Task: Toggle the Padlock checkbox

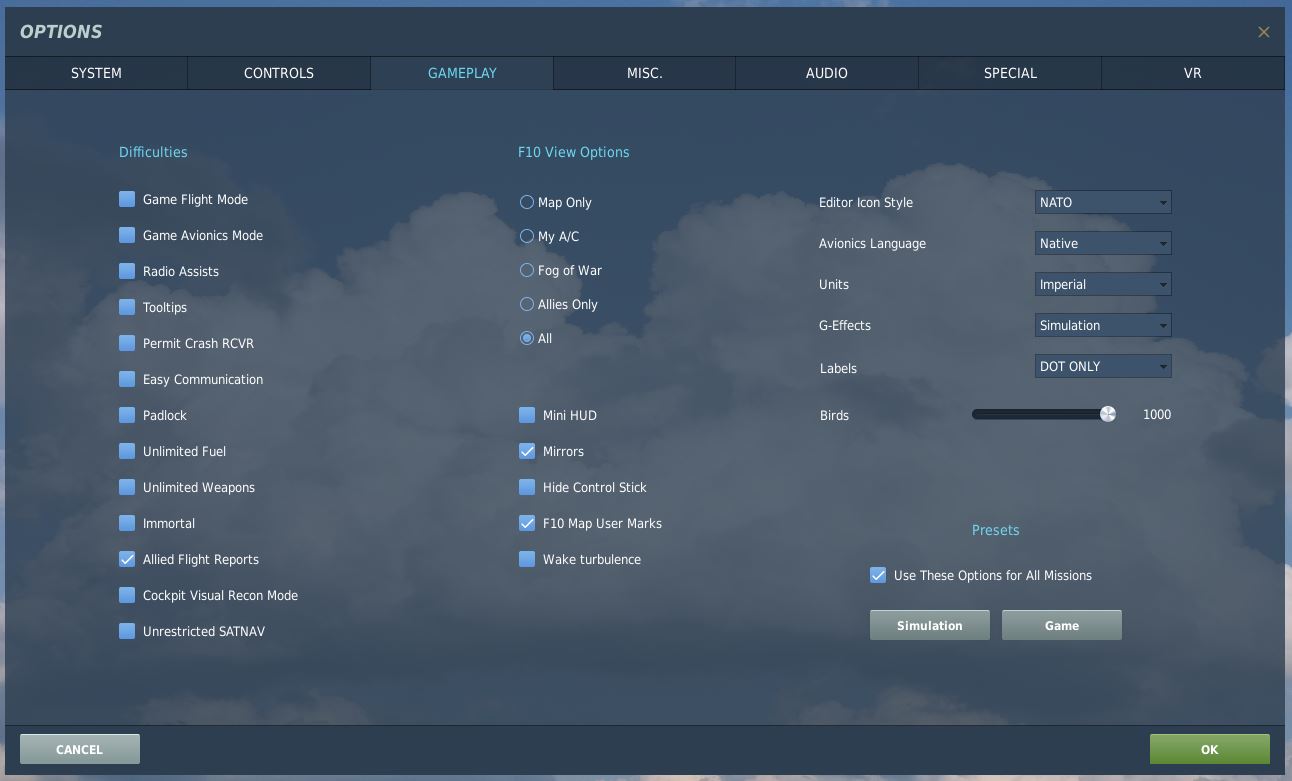Action: tap(127, 415)
